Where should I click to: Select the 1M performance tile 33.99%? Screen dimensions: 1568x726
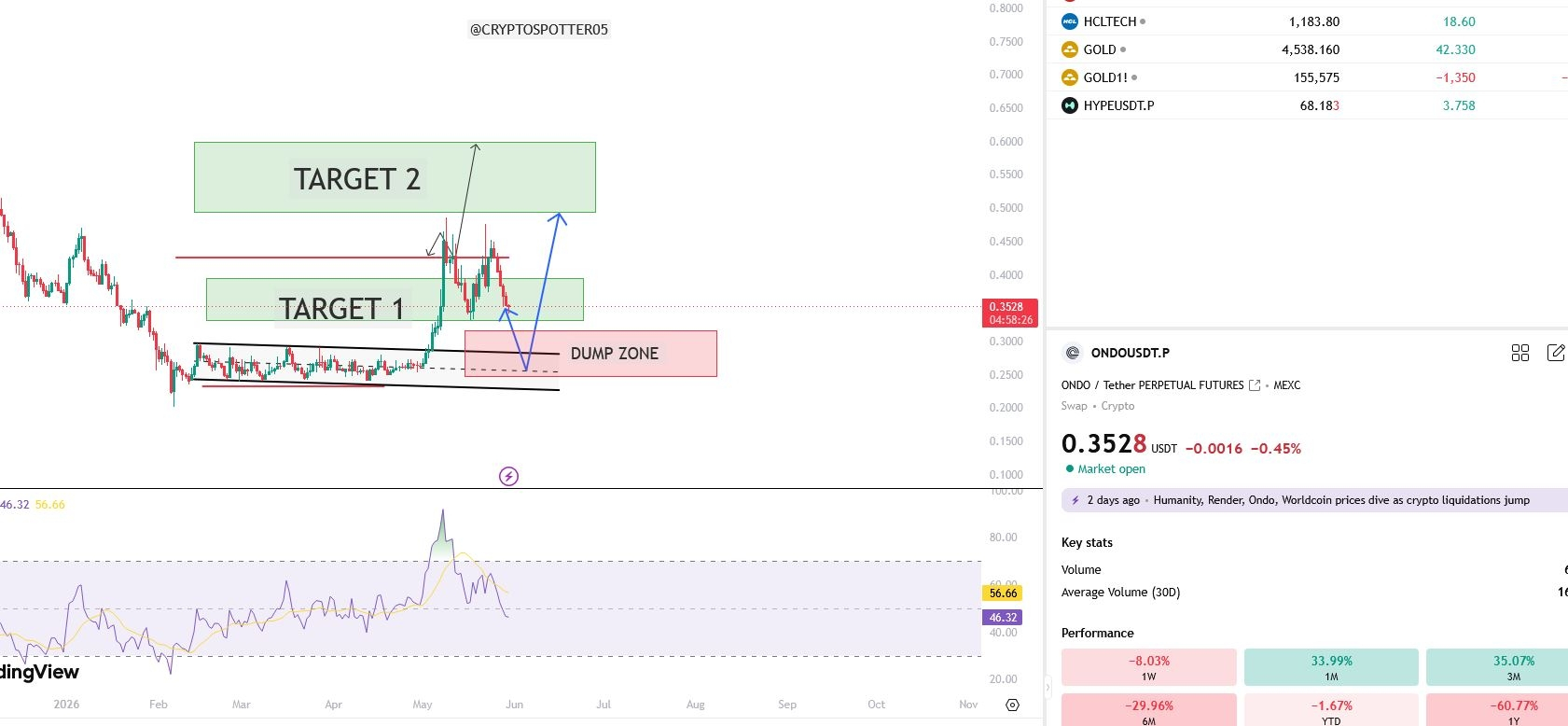[1331, 667]
